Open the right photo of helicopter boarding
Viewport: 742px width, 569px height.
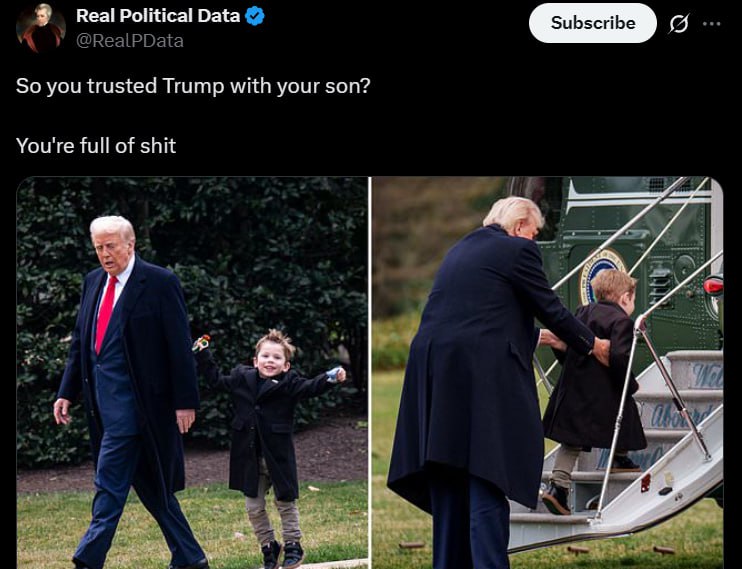[x=547, y=373]
